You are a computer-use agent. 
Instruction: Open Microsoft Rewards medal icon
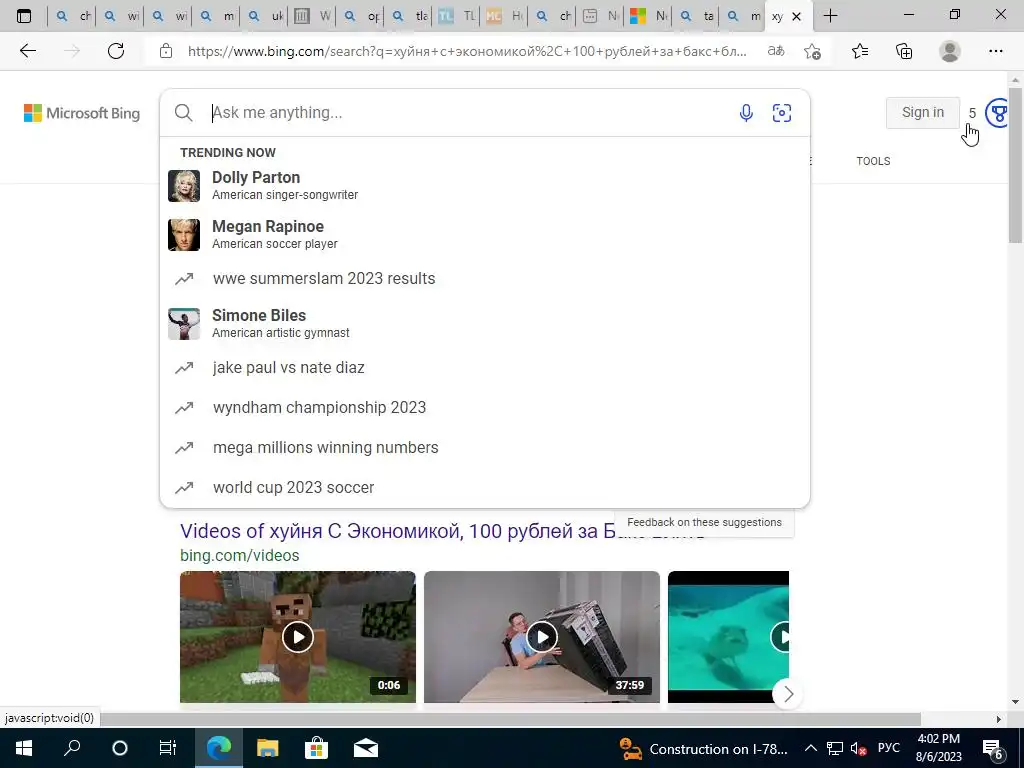pos(999,113)
